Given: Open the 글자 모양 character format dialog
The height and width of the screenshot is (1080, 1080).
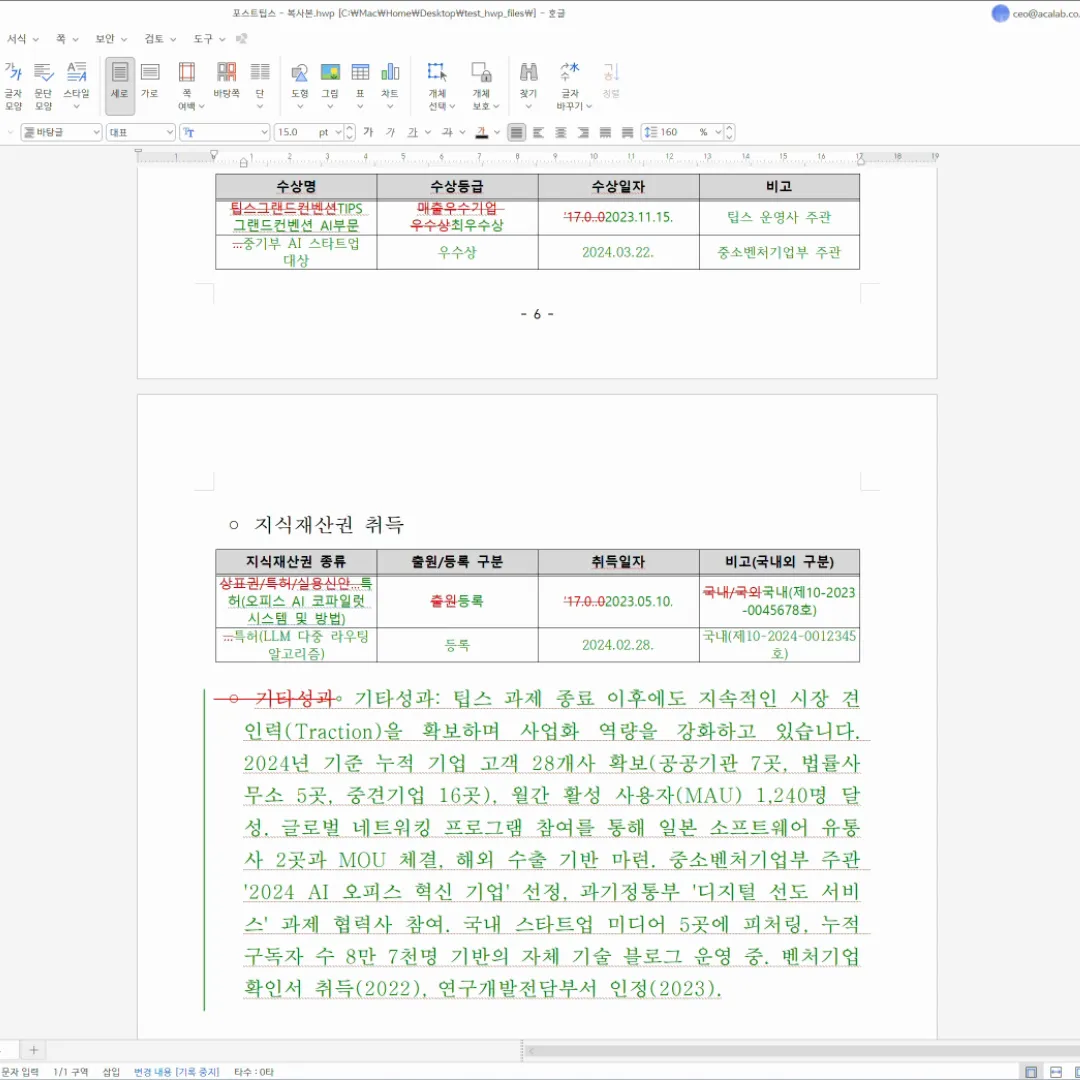Looking at the screenshot, I should tap(14, 84).
